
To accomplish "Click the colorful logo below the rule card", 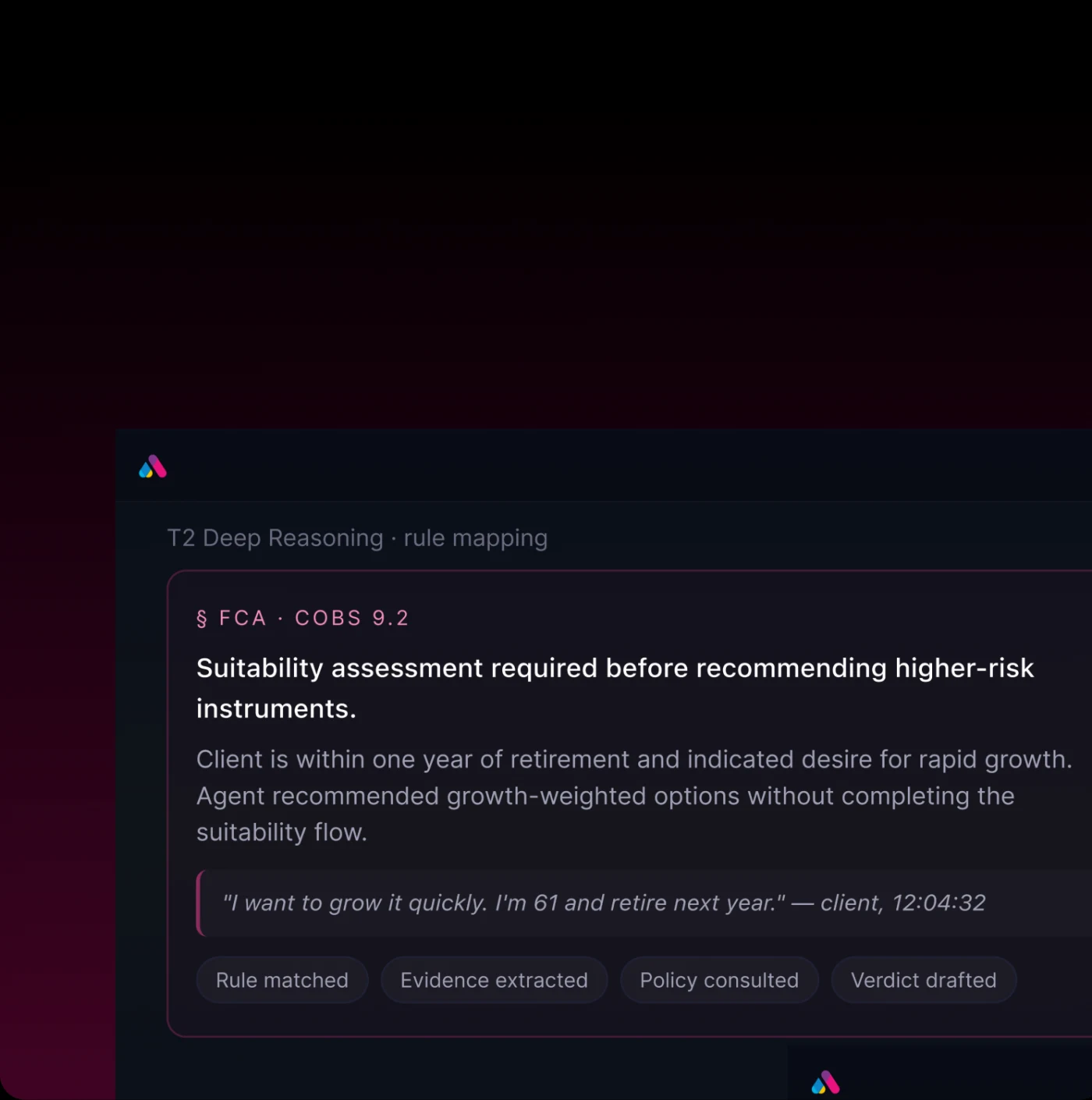I will [x=825, y=1082].
